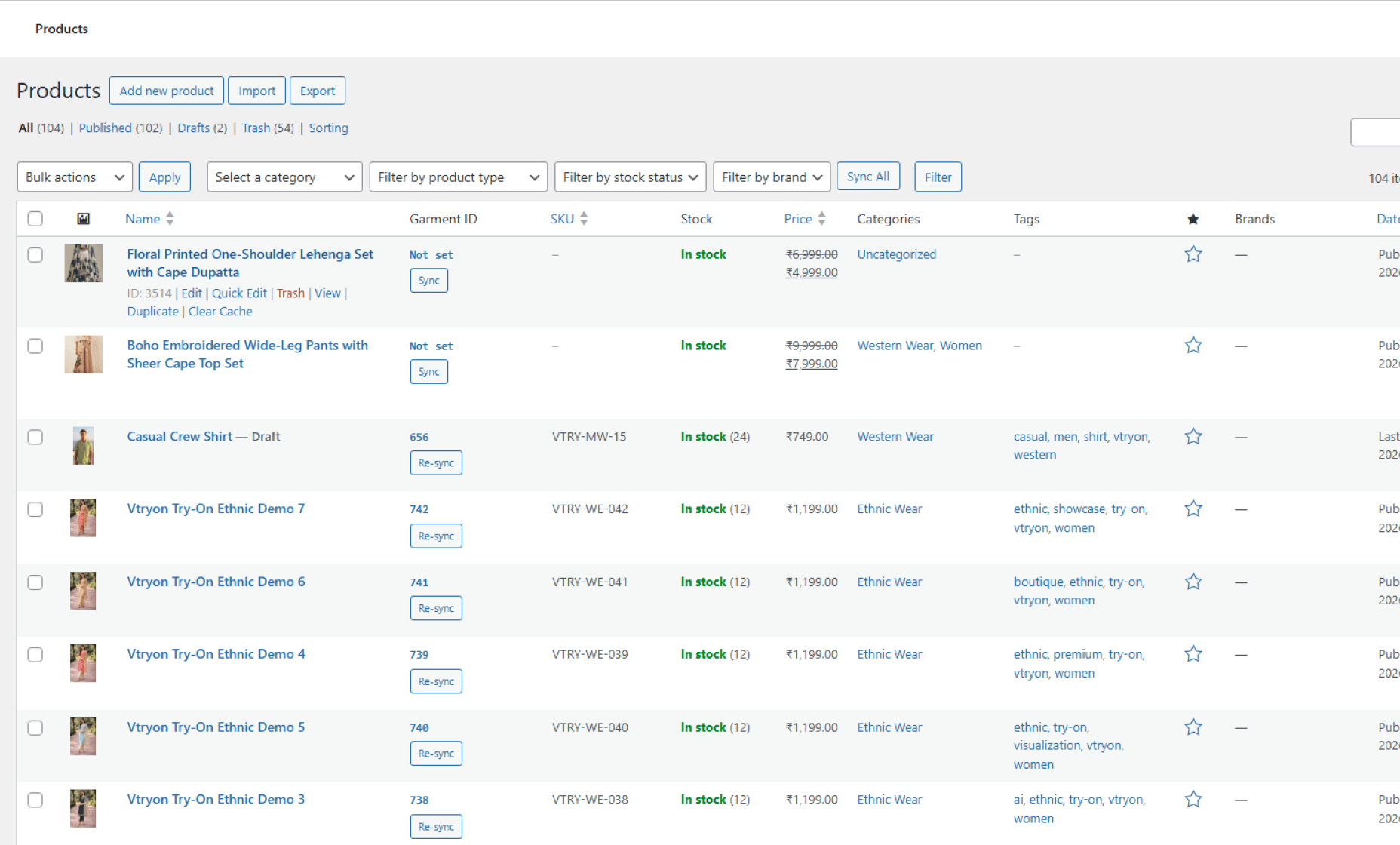Check the Floral Printed One-Shoulder Lehenga Set row
This screenshot has height=845, width=1400.
click(35, 254)
